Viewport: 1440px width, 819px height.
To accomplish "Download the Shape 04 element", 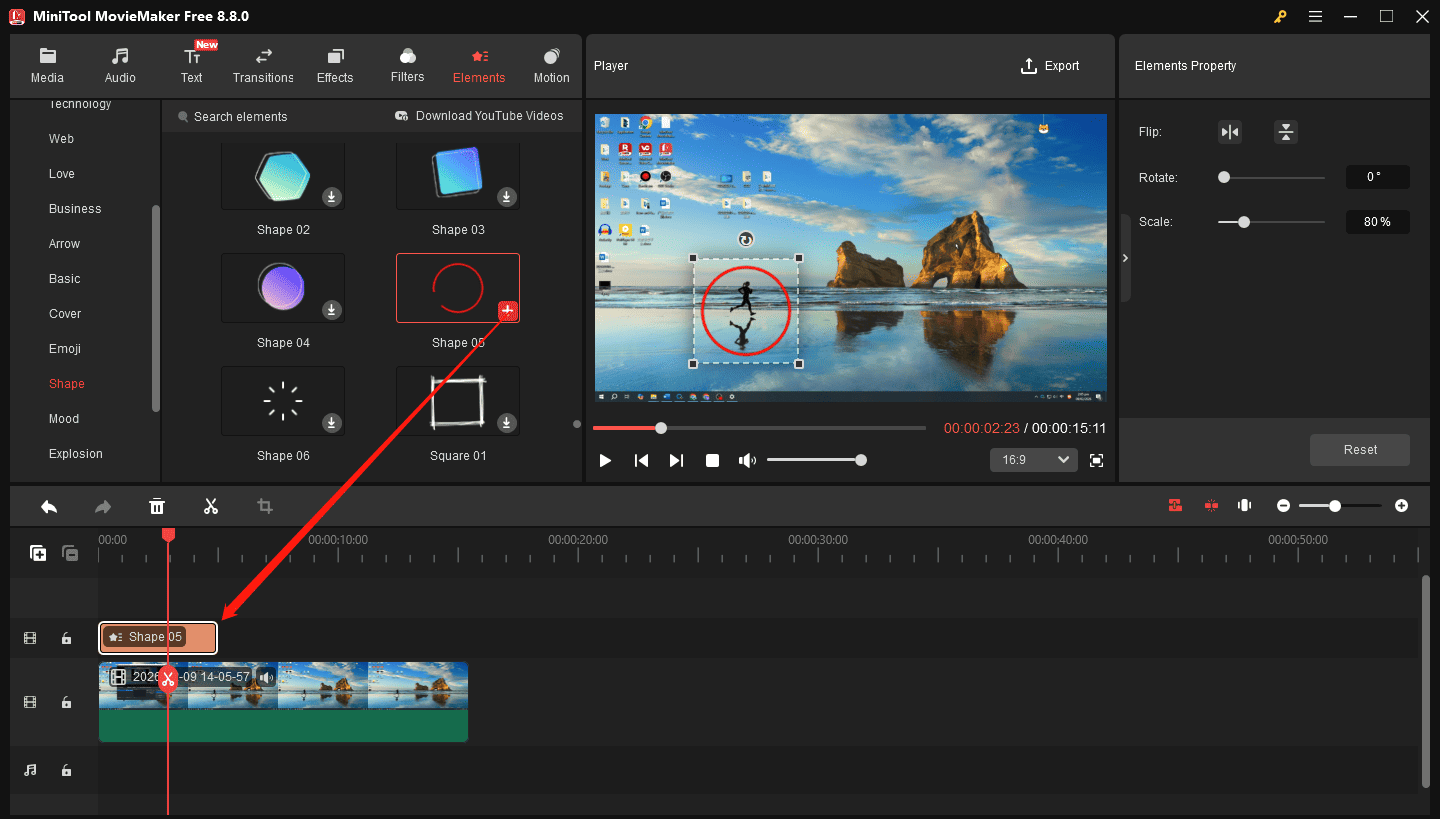I will (x=332, y=310).
